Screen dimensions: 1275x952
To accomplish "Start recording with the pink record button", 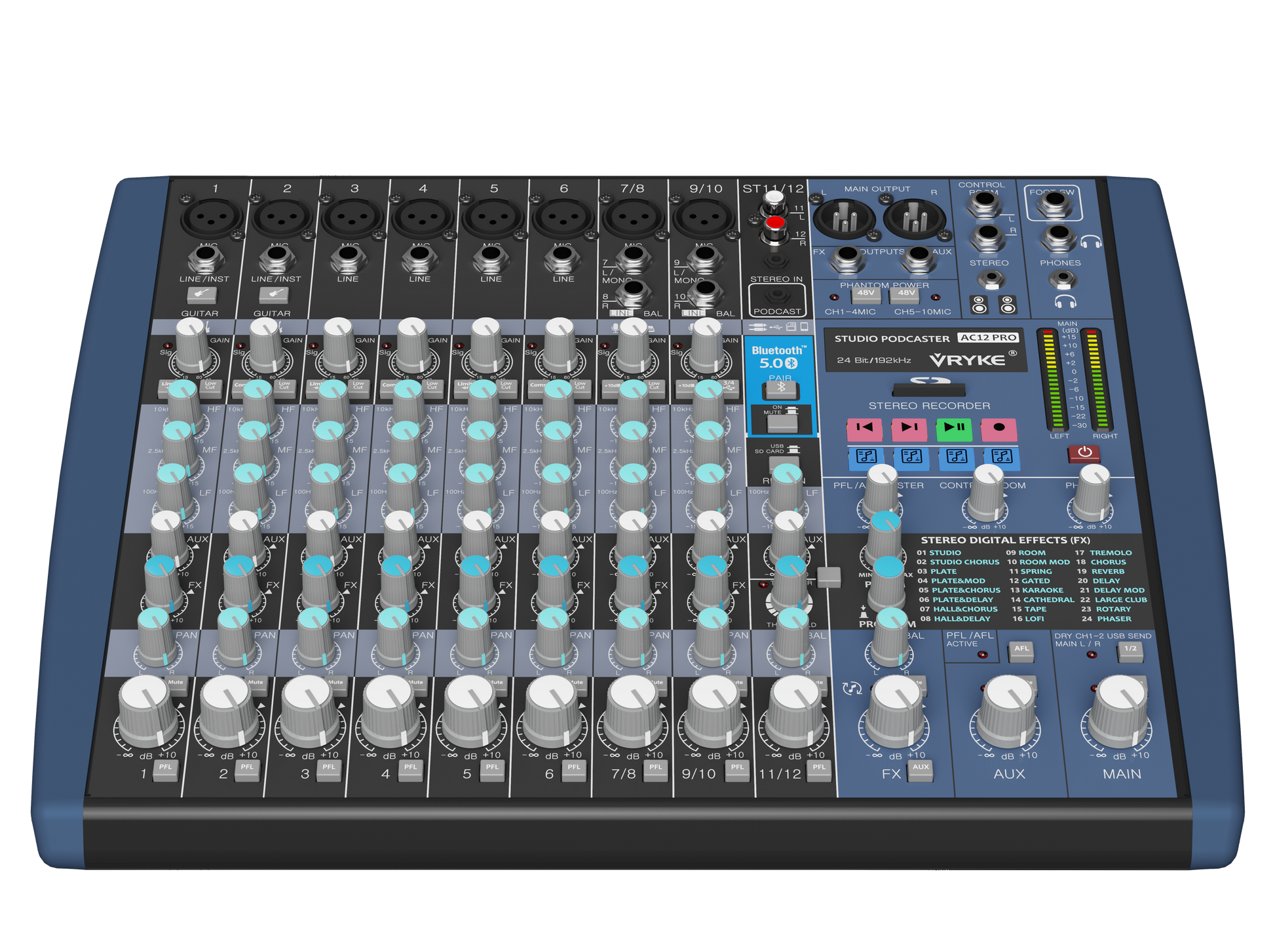I will [x=999, y=428].
